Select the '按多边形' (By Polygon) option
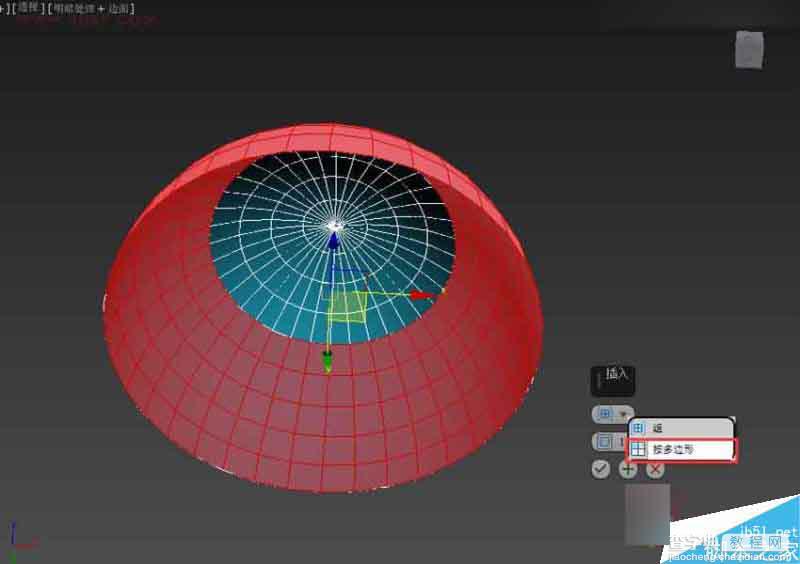This screenshot has width=800, height=564. click(x=682, y=450)
